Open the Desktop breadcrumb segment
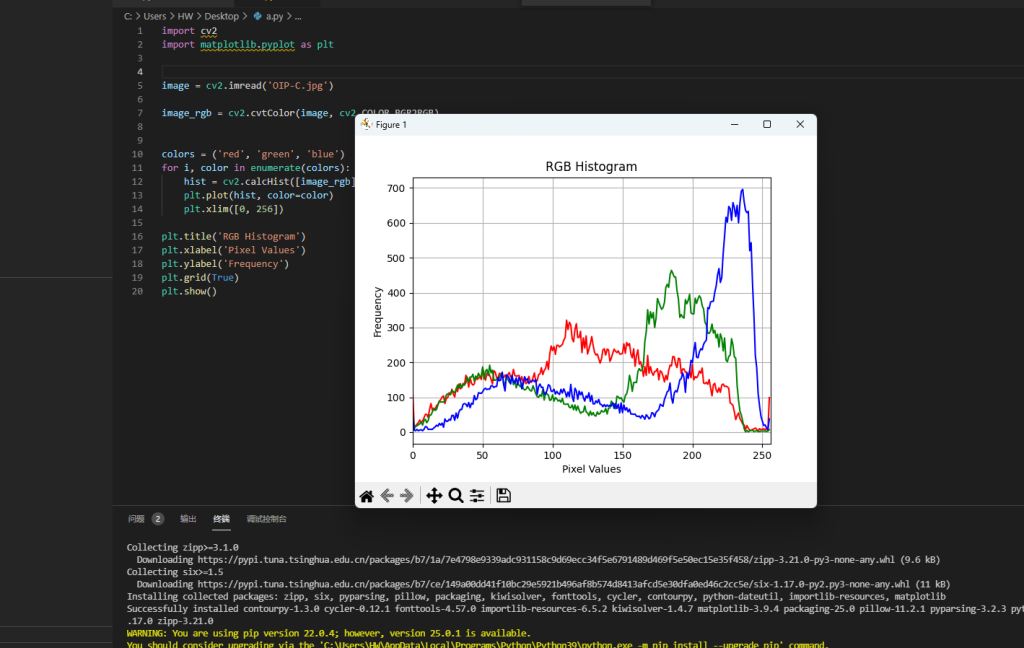Image resolution: width=1024 pixels, height=648 pixels. pyautogui.click(x=221, y=16)
